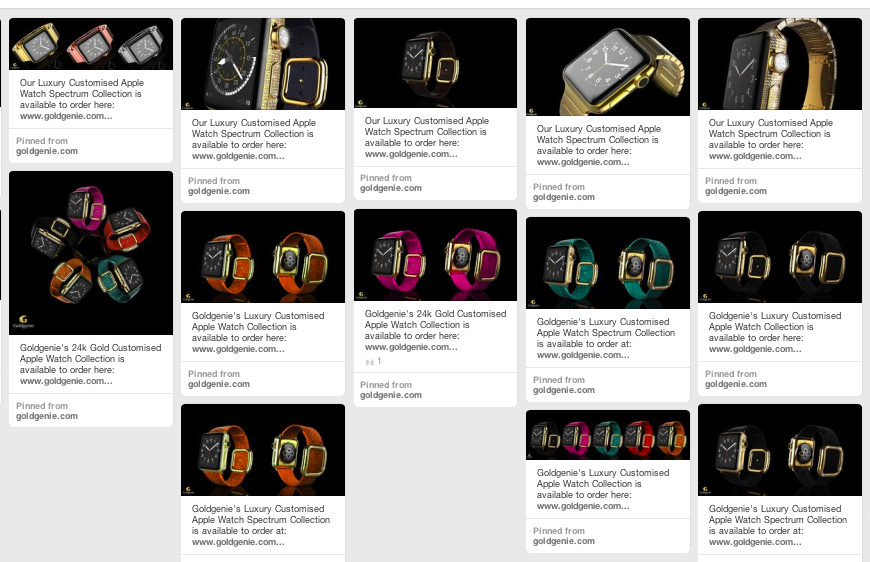Click the description under the teal watches pin
Viewport: 870px width, 562px height.
tap(606, 338)
